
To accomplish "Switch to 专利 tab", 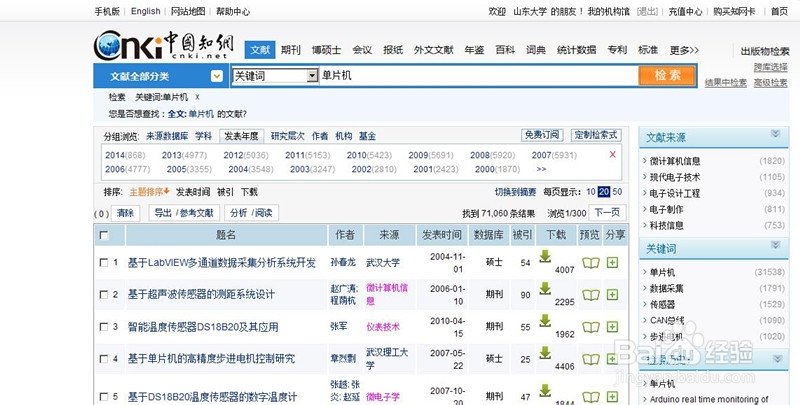I will (617, 50).
